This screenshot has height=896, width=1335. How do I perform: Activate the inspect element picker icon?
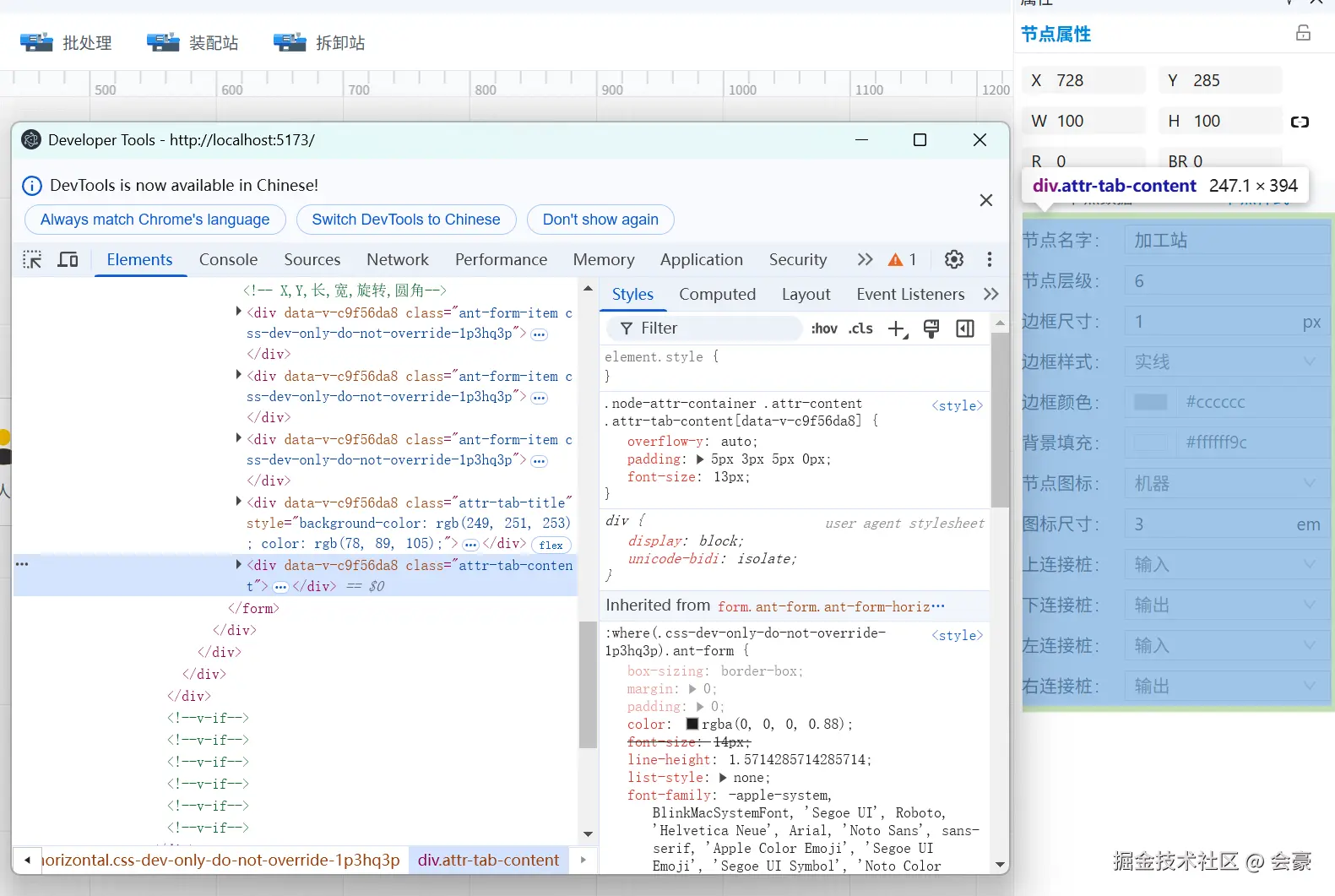tap(32, 259)
